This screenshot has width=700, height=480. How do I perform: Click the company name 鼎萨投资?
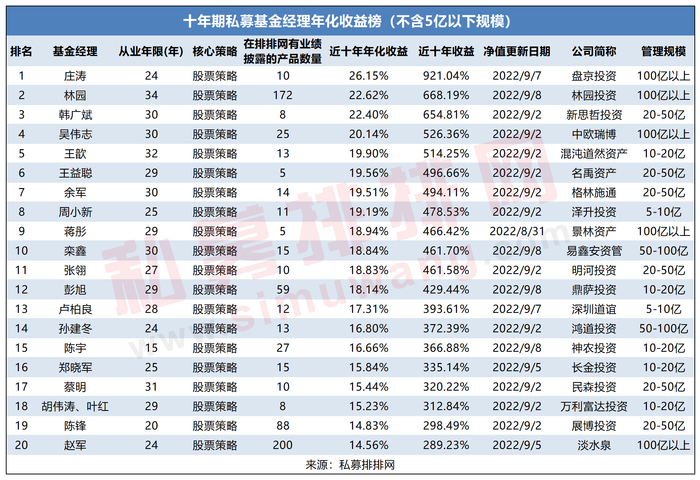(594, 290)
